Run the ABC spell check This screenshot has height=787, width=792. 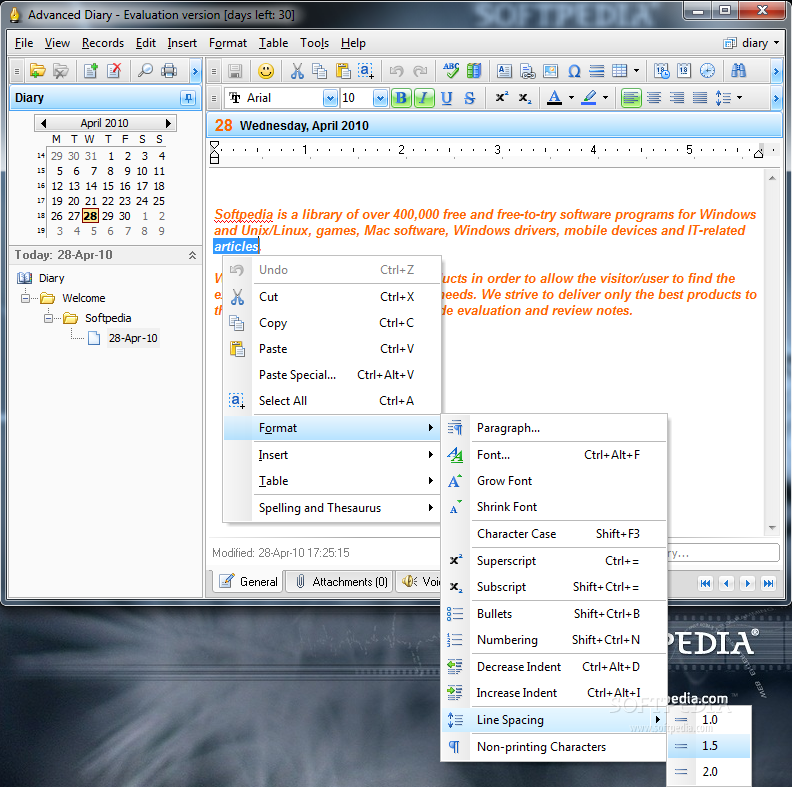pyautogui.click(x=451, y=71)
